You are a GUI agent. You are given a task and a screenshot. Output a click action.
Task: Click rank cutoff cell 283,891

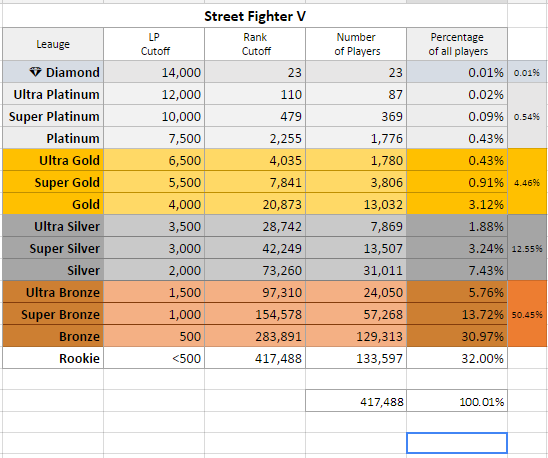[255, 336]
